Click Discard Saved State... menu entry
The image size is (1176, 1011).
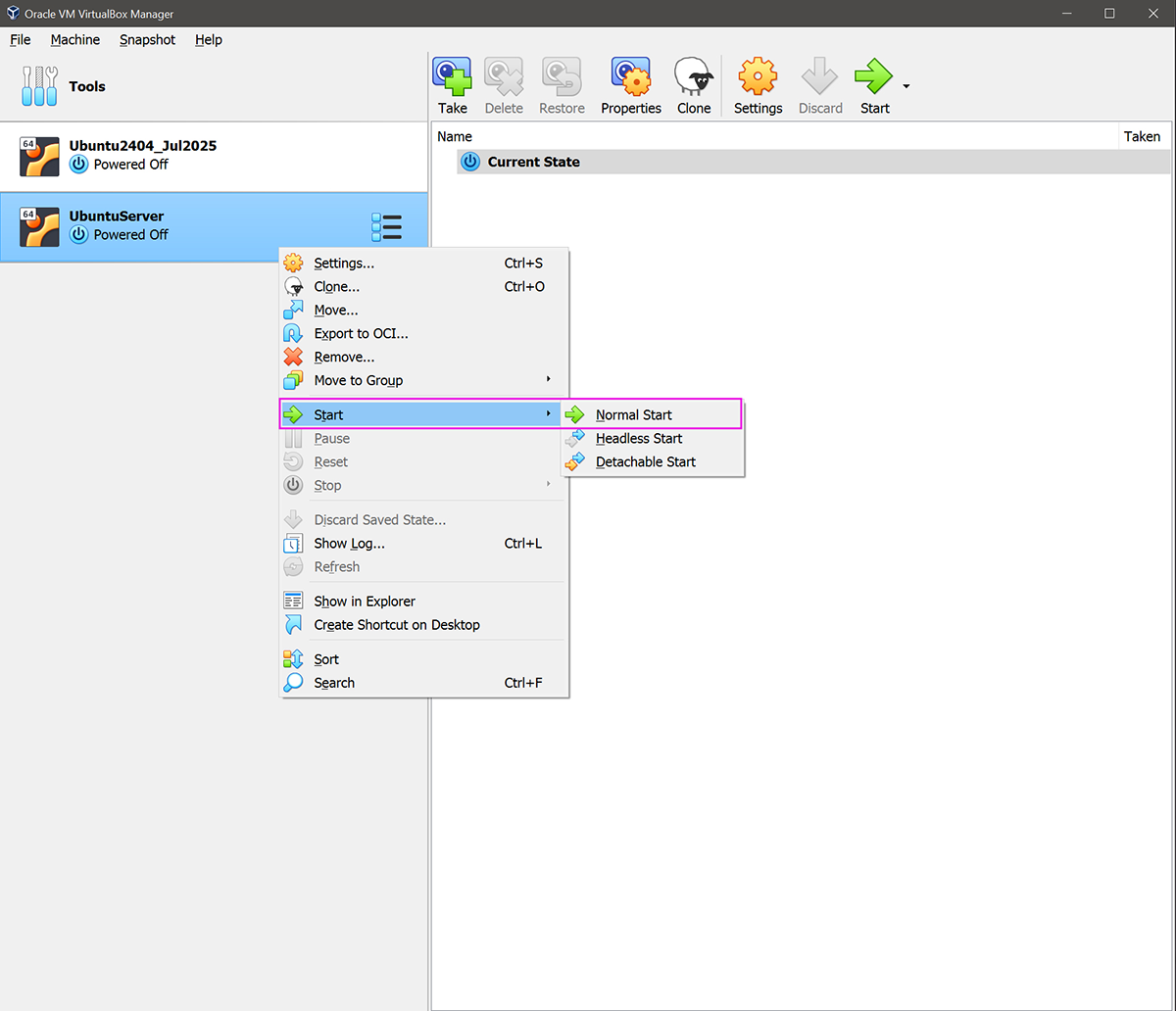click(x=423, y=520)
